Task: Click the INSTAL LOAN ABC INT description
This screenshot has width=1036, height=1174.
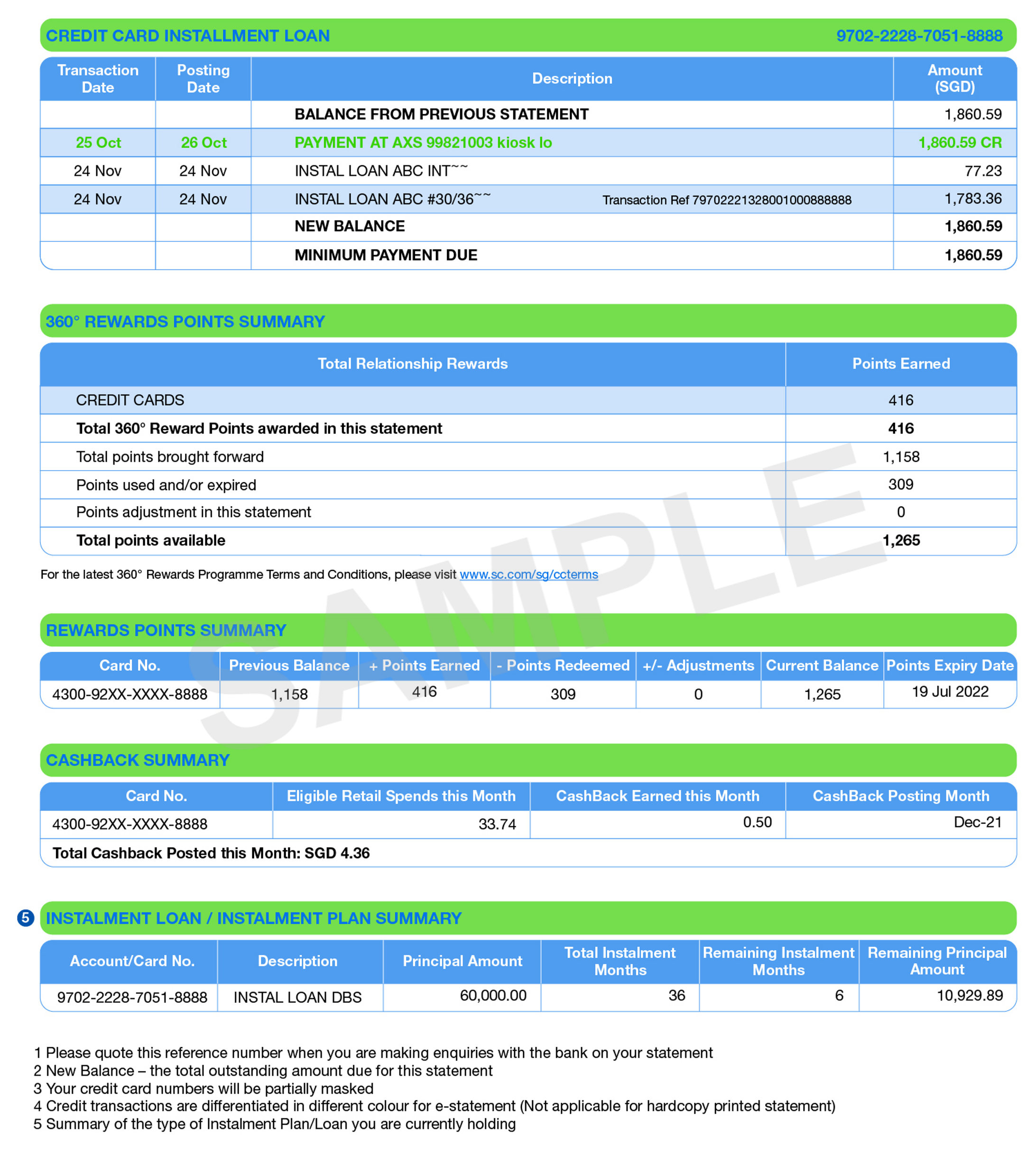Action: pyautogui.click(x=381, y=171)
